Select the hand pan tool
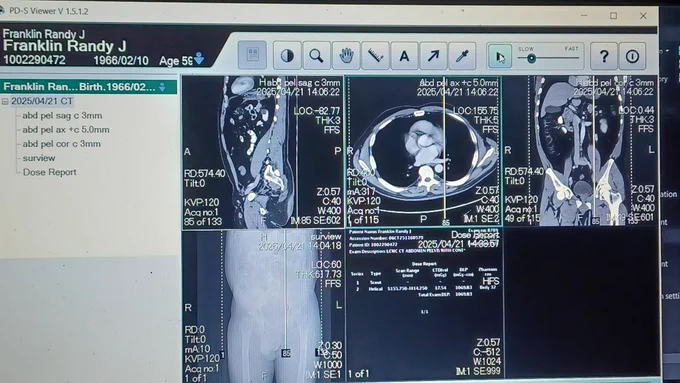 tap(346, 56)
